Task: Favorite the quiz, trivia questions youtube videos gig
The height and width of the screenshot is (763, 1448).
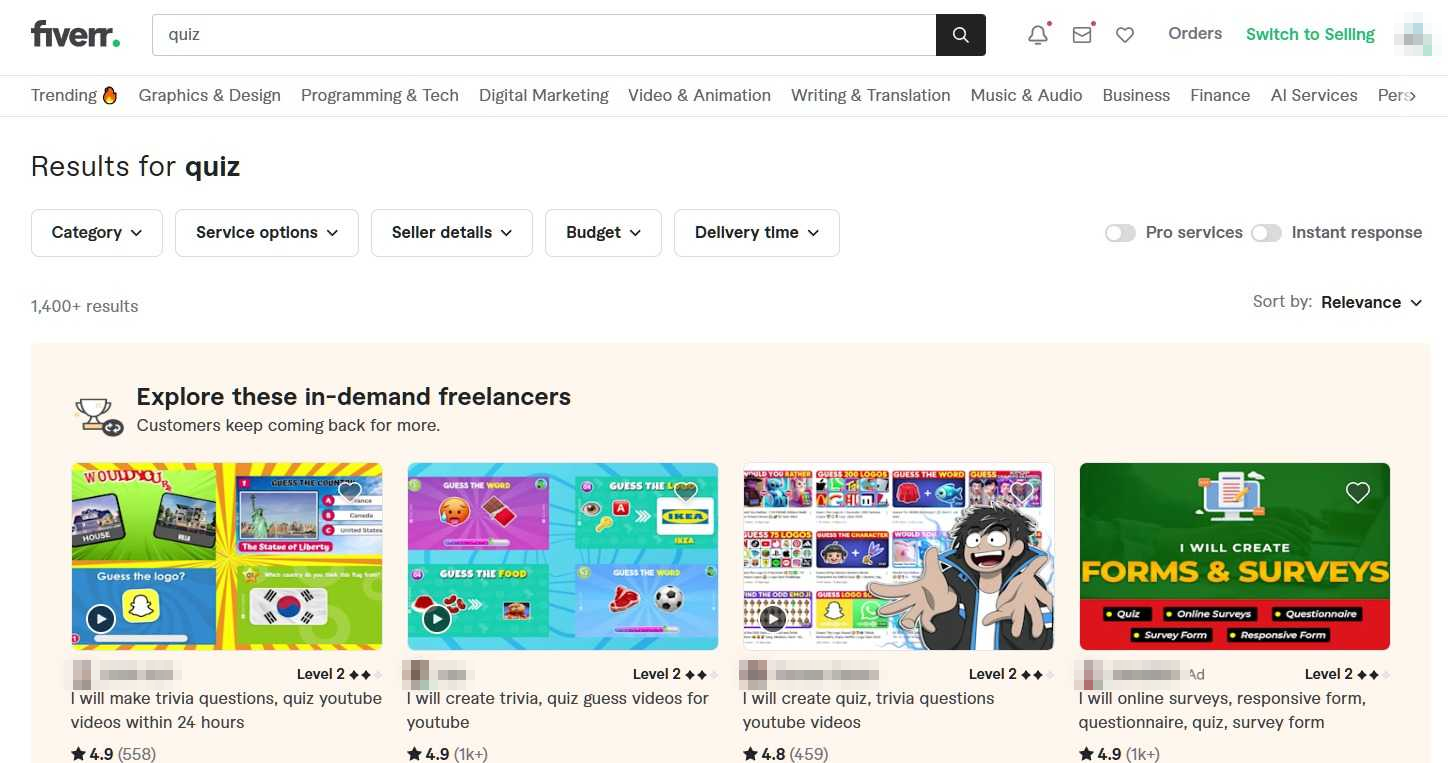Action: coord(1021,492)
